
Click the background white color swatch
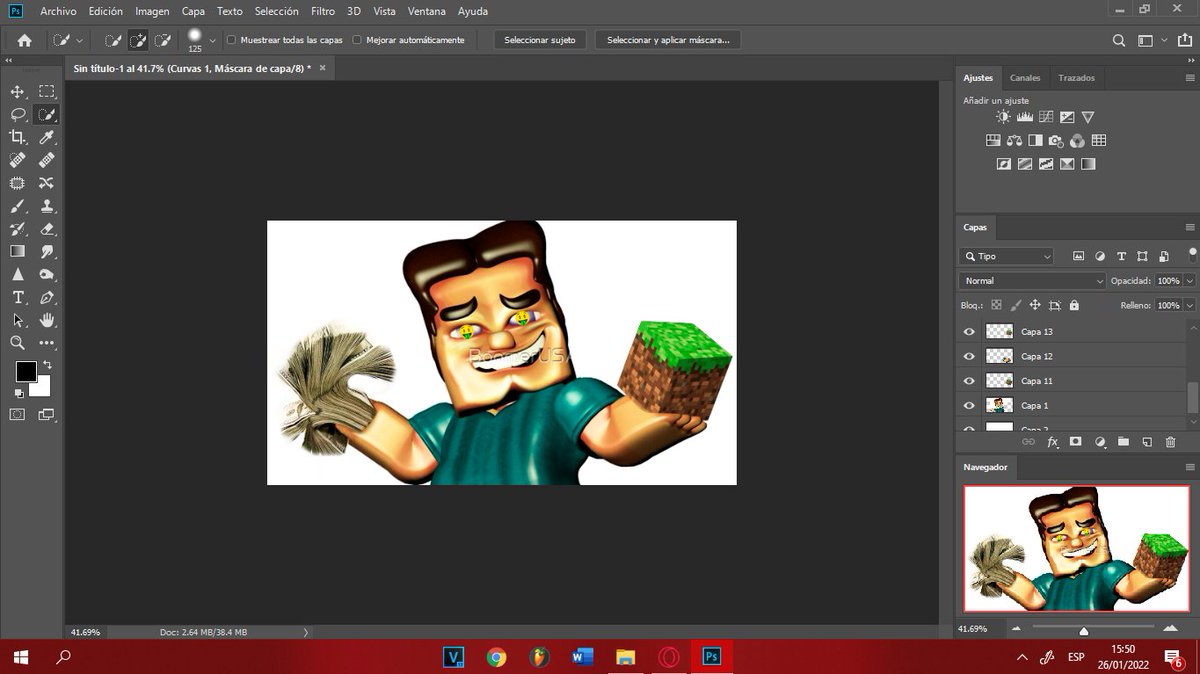(x=43, y=389)
